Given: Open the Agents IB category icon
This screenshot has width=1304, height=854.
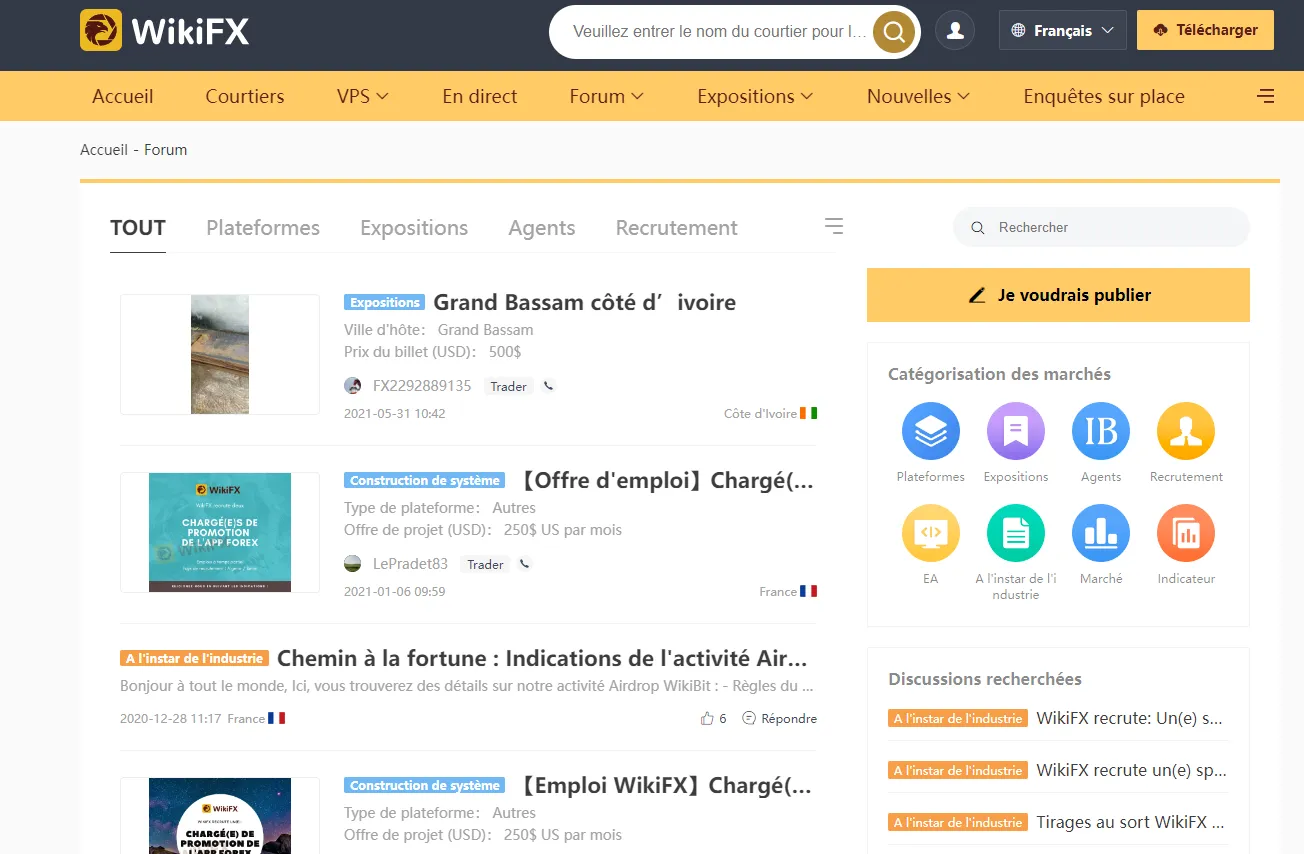Looking at the screenshot, I should [1101, 431].
